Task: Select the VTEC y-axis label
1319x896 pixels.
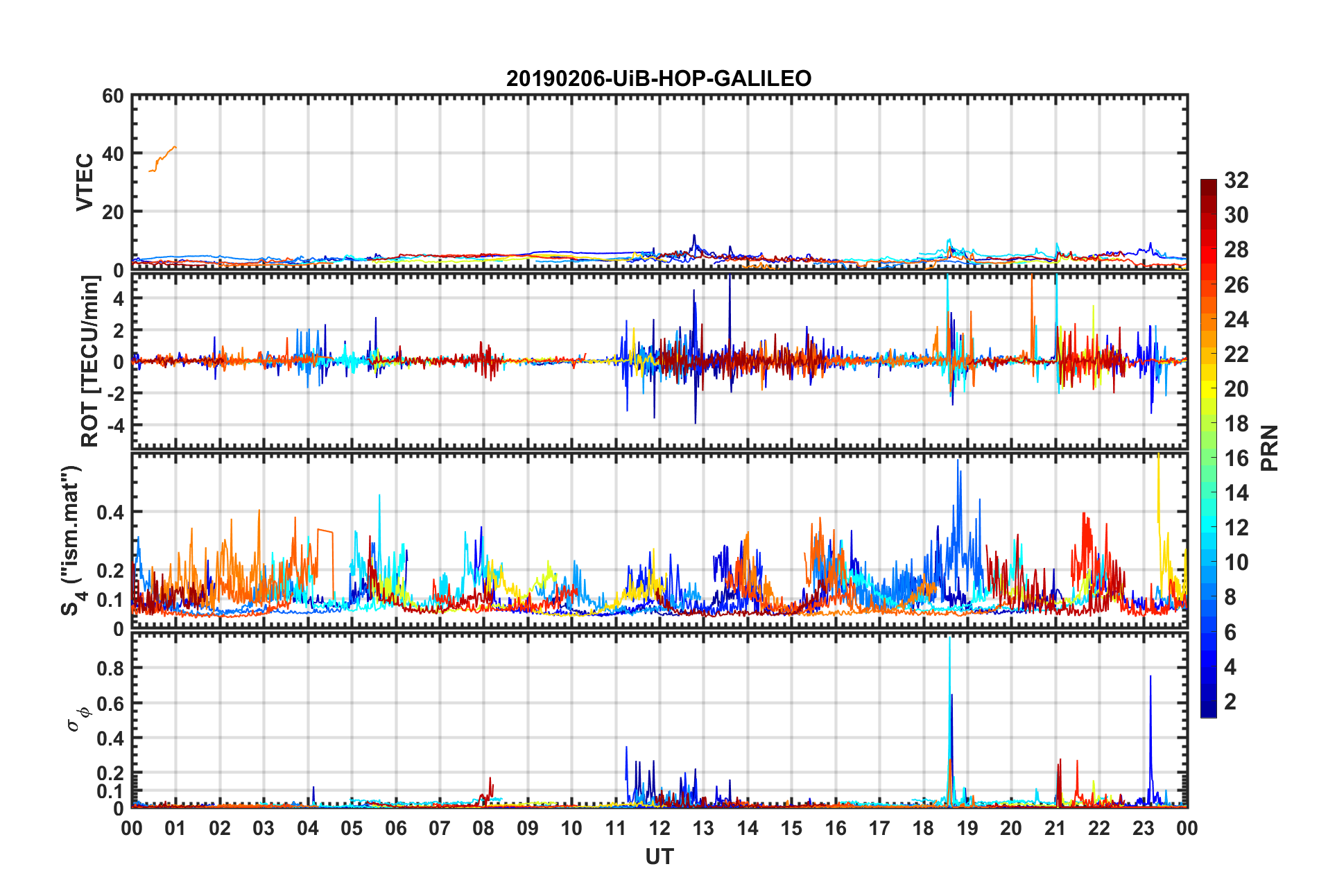Action: click(85, 182)
